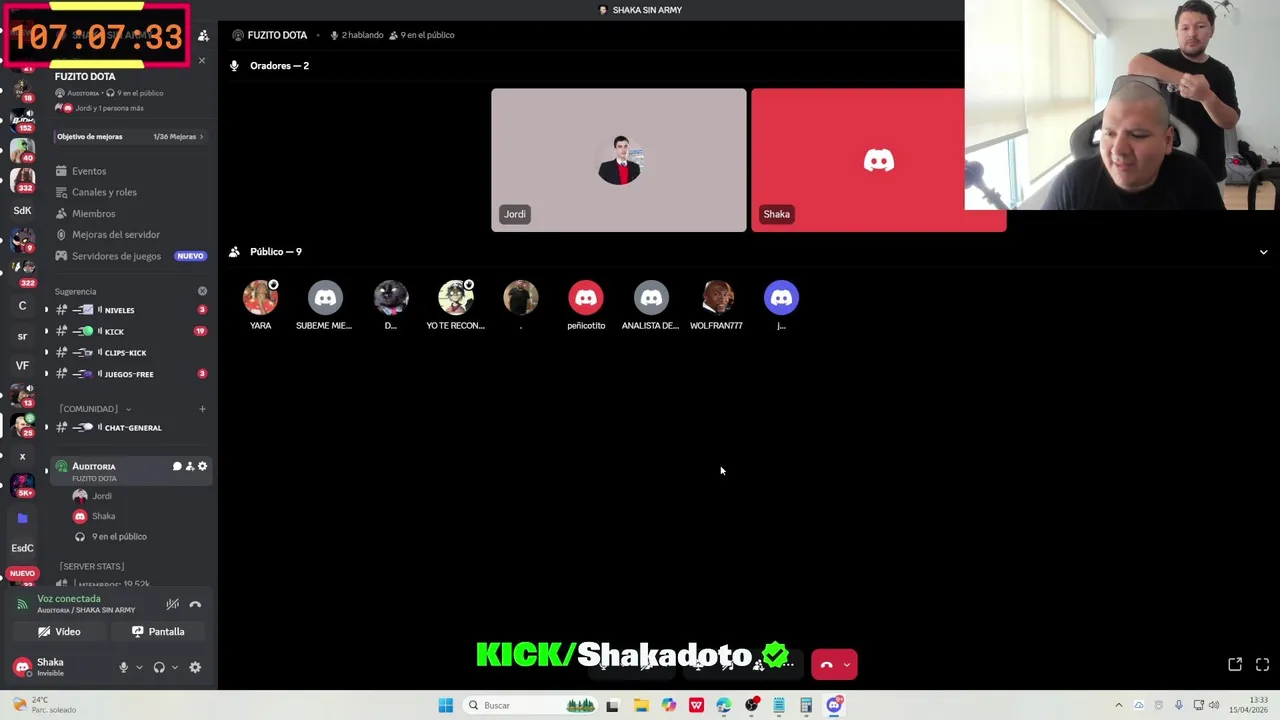Open headphone output options arrow
This screenshot has width=1280, height=720.
click(x=174, y=667)
